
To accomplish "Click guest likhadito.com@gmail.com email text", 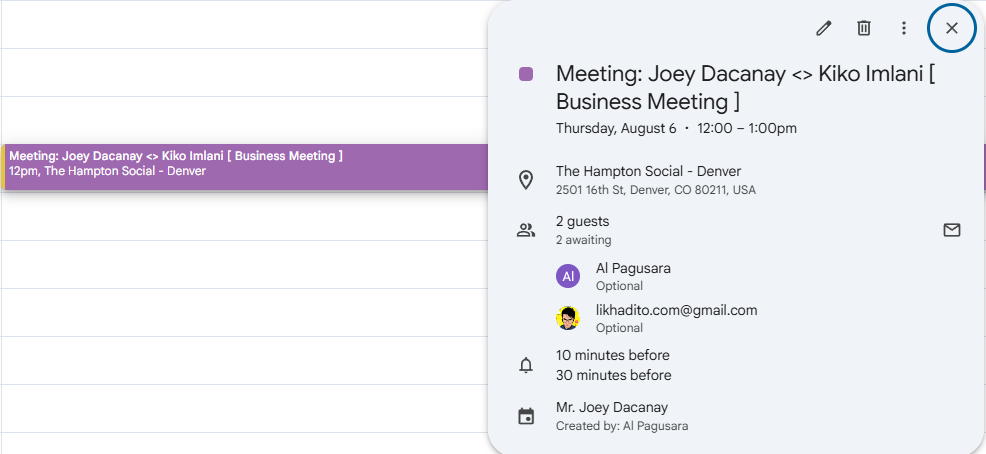I will tap(677, 310).
